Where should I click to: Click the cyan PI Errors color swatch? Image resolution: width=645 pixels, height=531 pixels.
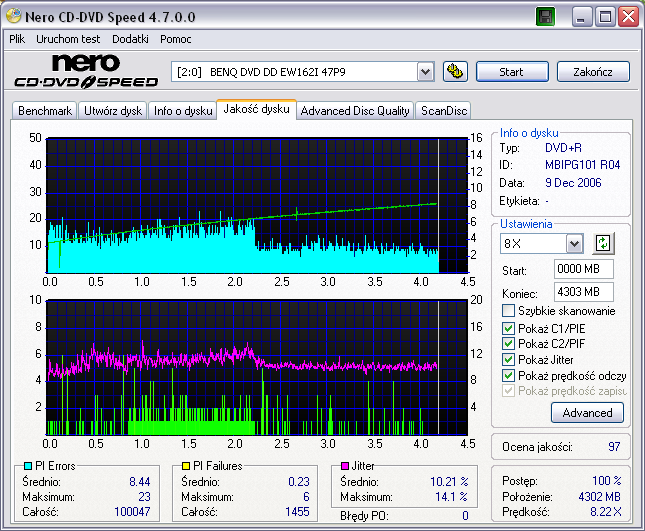point(28,466)
